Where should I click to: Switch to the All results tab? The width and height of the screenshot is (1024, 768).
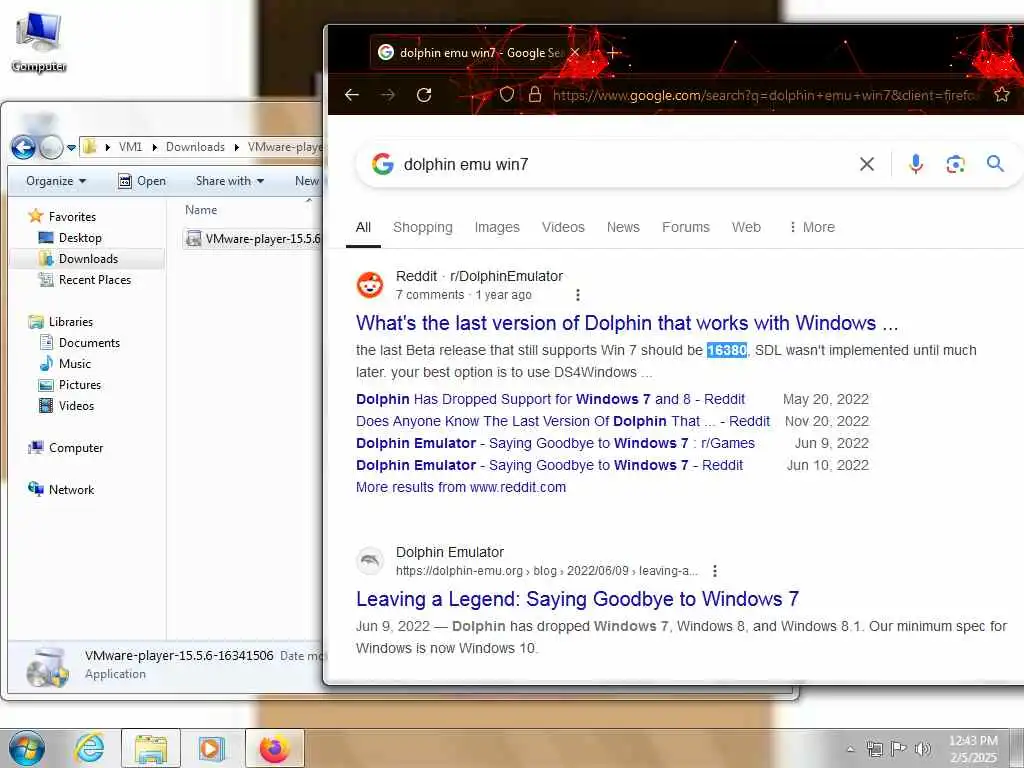(363, 227)
